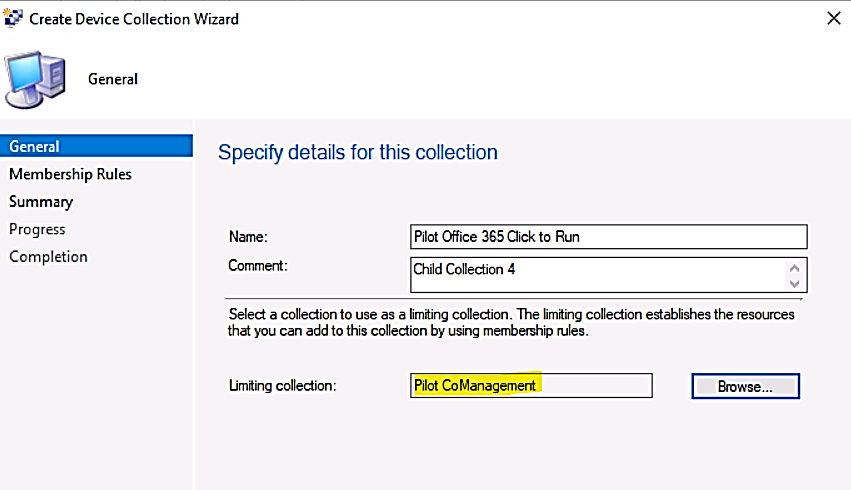
Task: Click the 'Name:' label
Action: click(248, 237)
